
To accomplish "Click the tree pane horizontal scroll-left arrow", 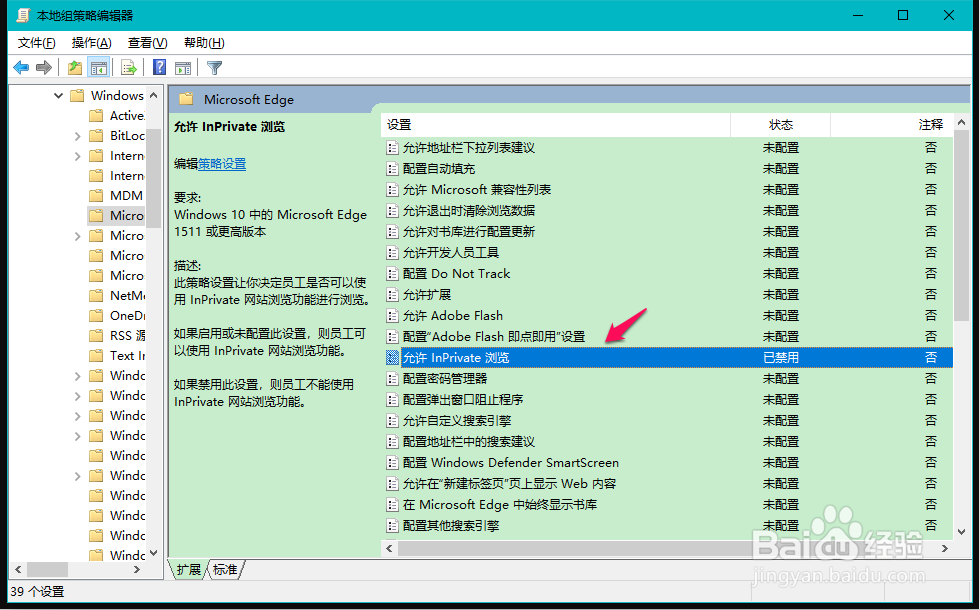I will click(x=18, y=569).
